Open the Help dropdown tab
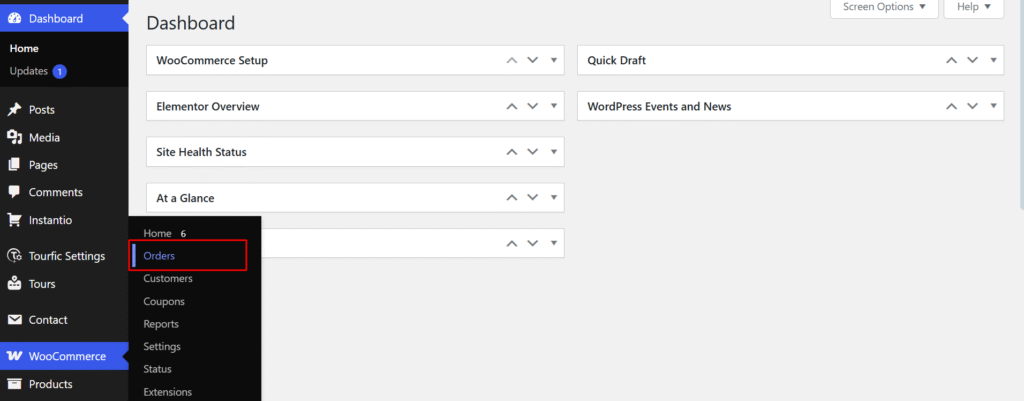The image size is (1024, 401). coord(974,7)
